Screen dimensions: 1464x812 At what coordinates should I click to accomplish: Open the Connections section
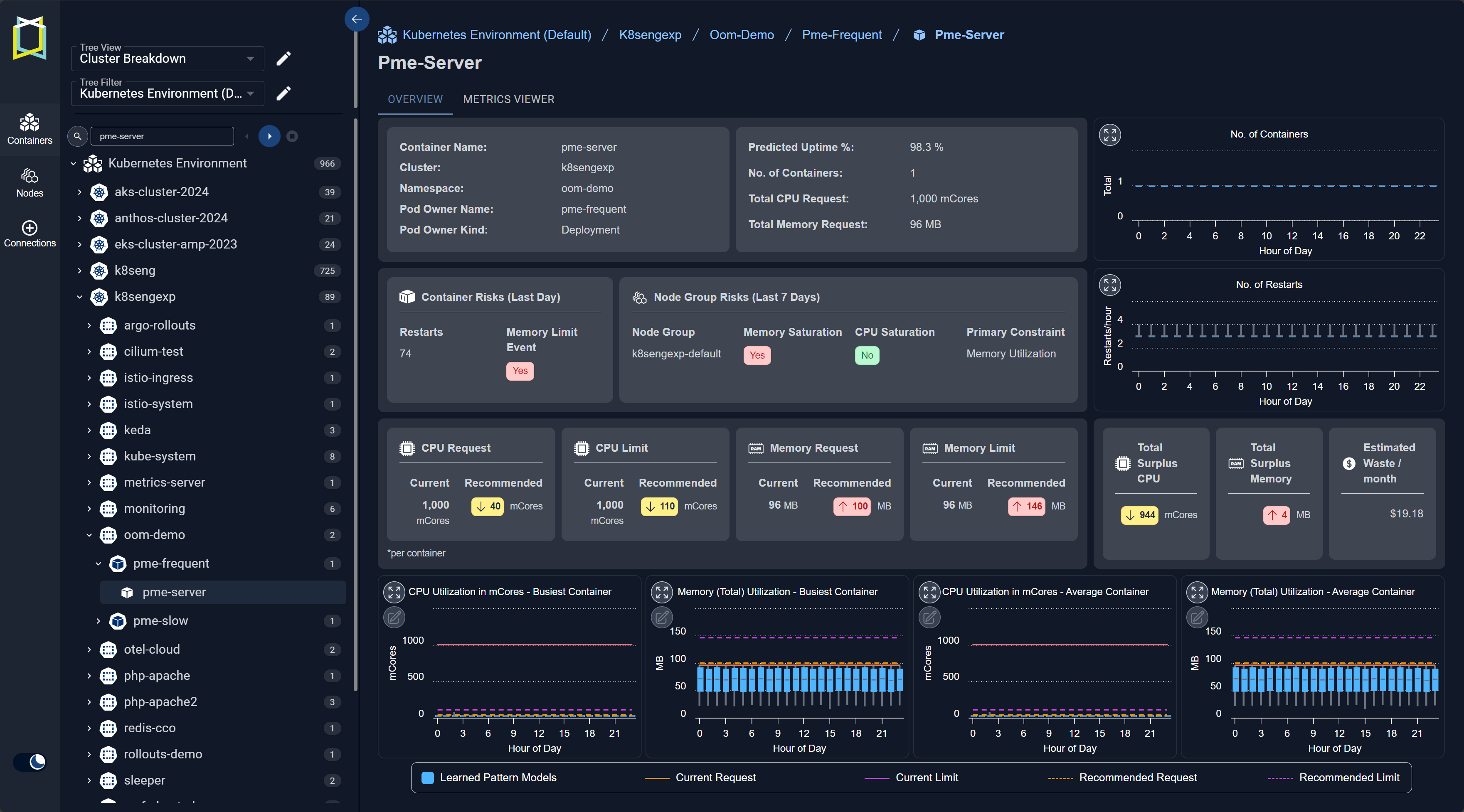pos(30,234)
